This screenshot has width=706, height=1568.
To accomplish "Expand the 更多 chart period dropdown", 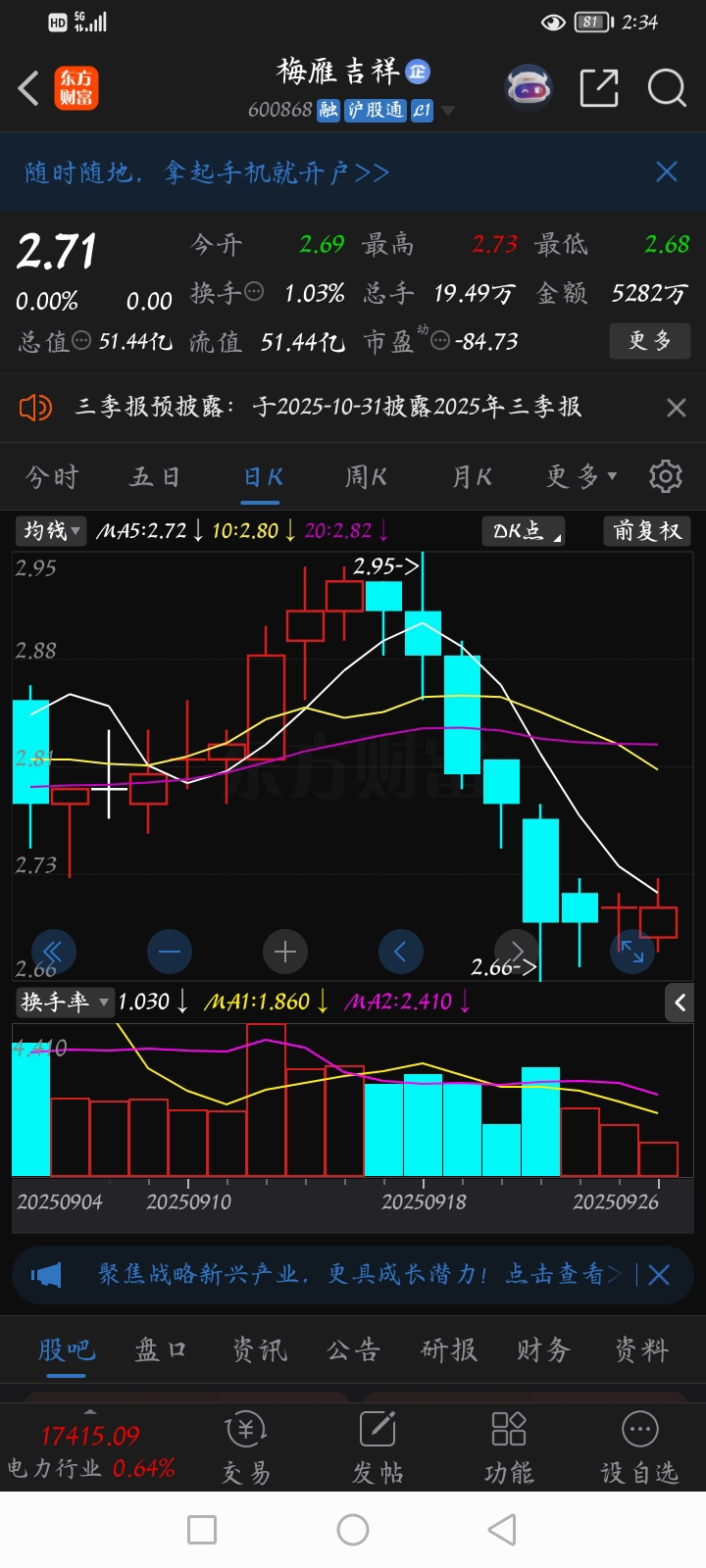I will (581, 477).
